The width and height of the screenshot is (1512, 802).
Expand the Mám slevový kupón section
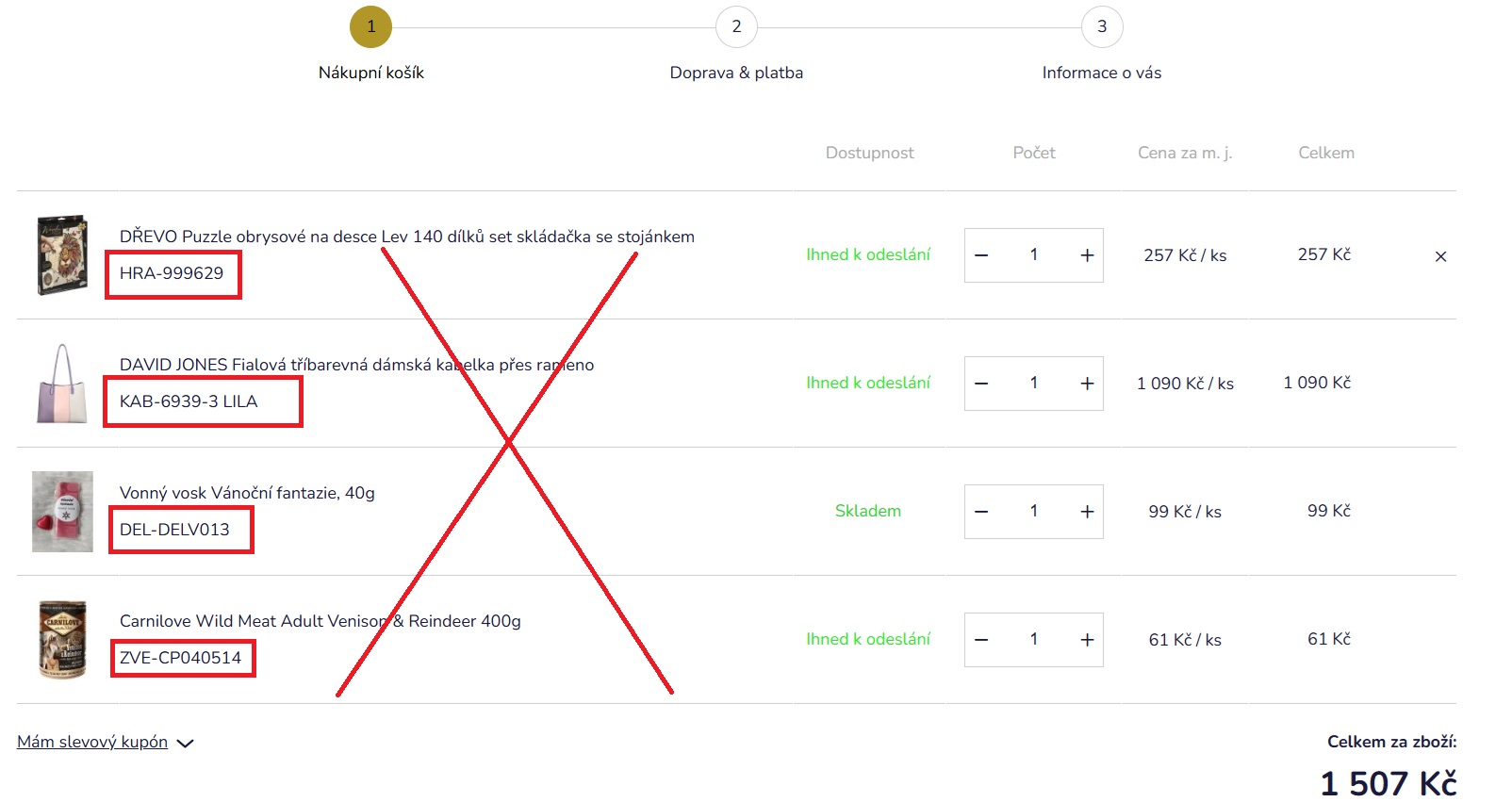pyautogui.click(x=105, y=743)
